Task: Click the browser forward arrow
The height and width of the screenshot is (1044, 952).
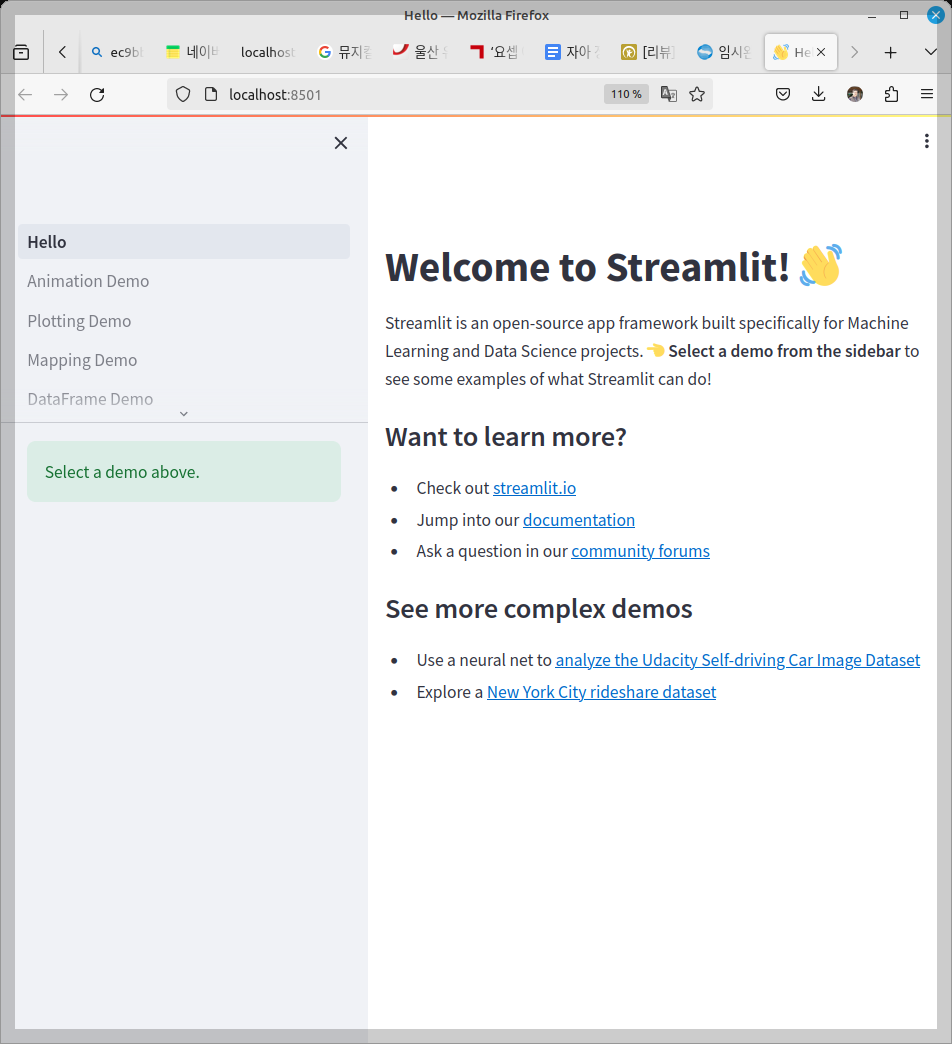Action: pyautogui.click(x=61, y=95)
